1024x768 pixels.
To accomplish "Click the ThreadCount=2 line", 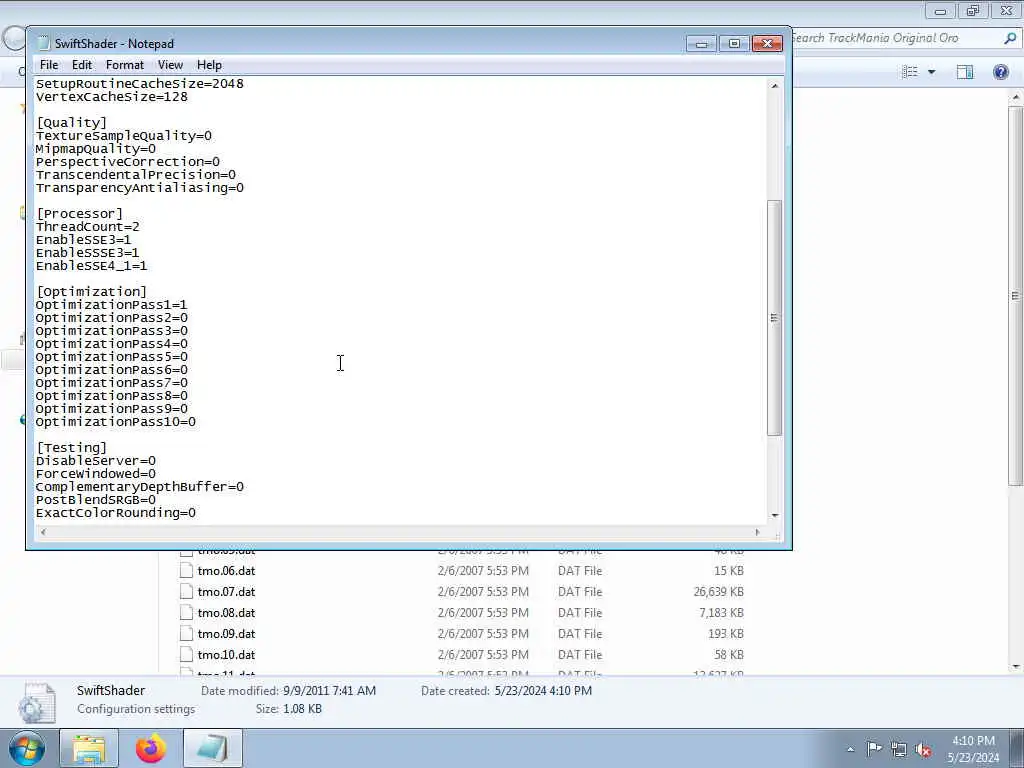I will 88,227.
